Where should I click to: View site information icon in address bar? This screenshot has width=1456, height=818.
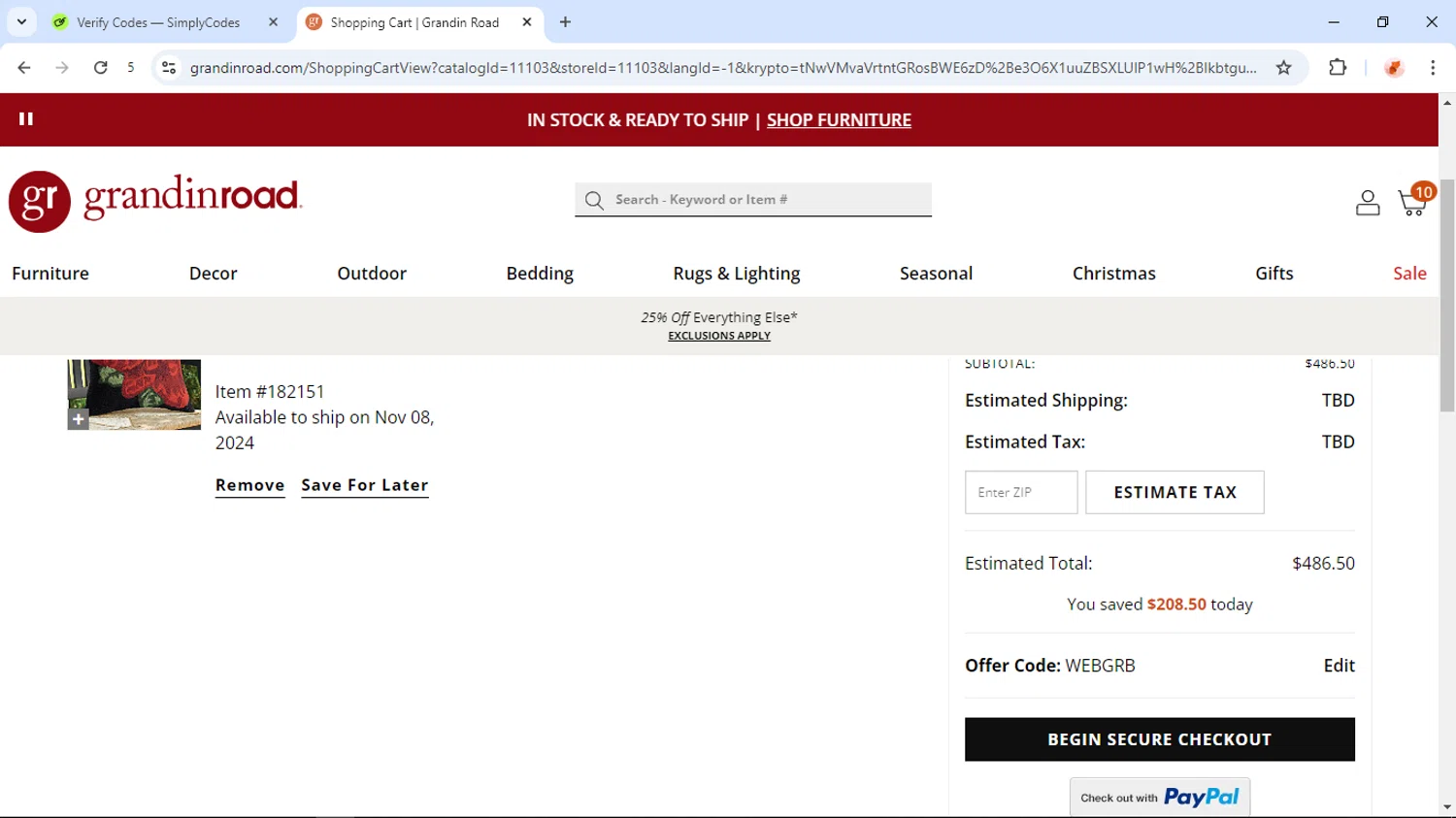pyautogui.click(x=169, y=68)
